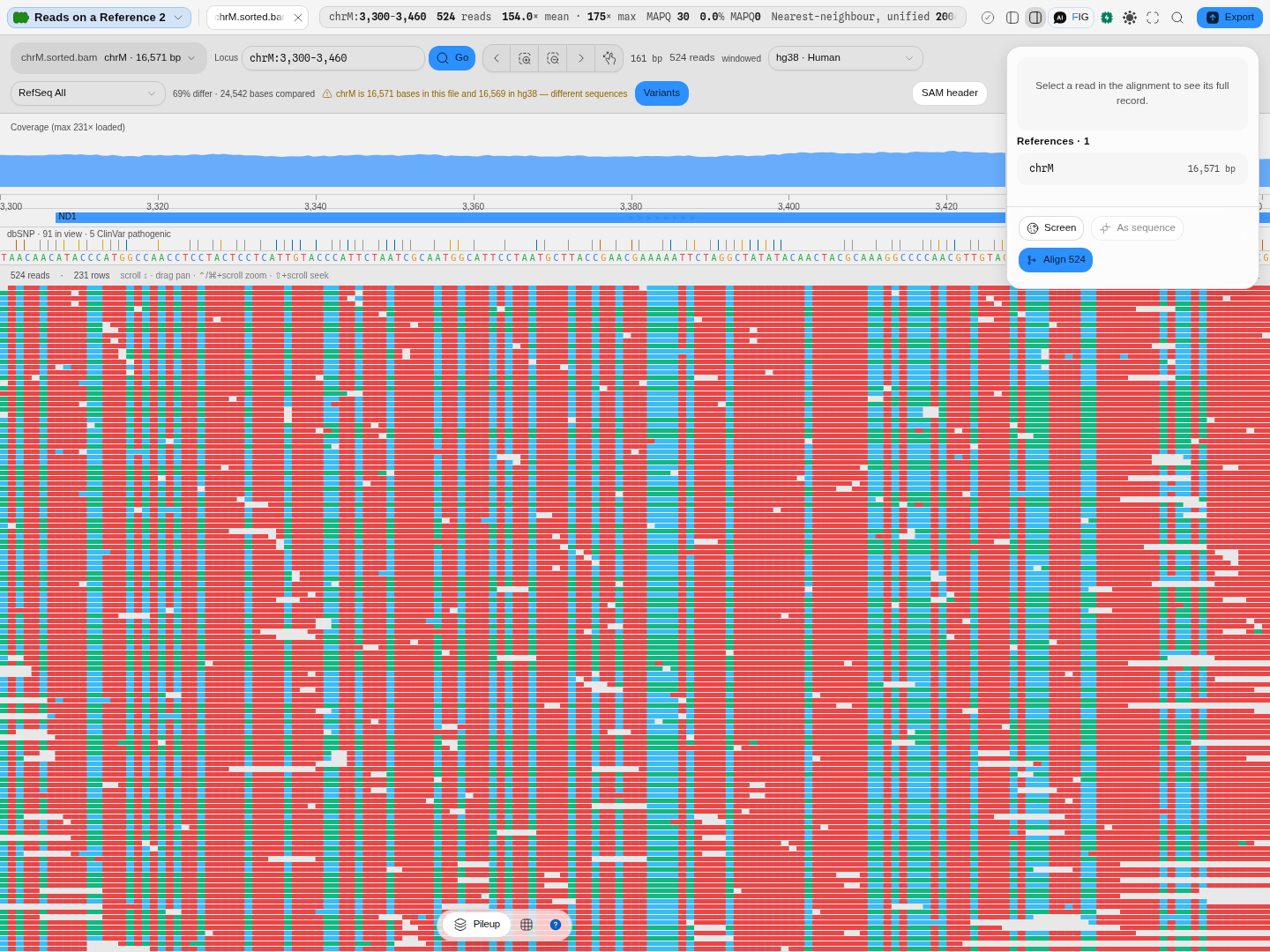Click the '524 reads' row count label
1270x952 pixels.
tap(30, 276)
